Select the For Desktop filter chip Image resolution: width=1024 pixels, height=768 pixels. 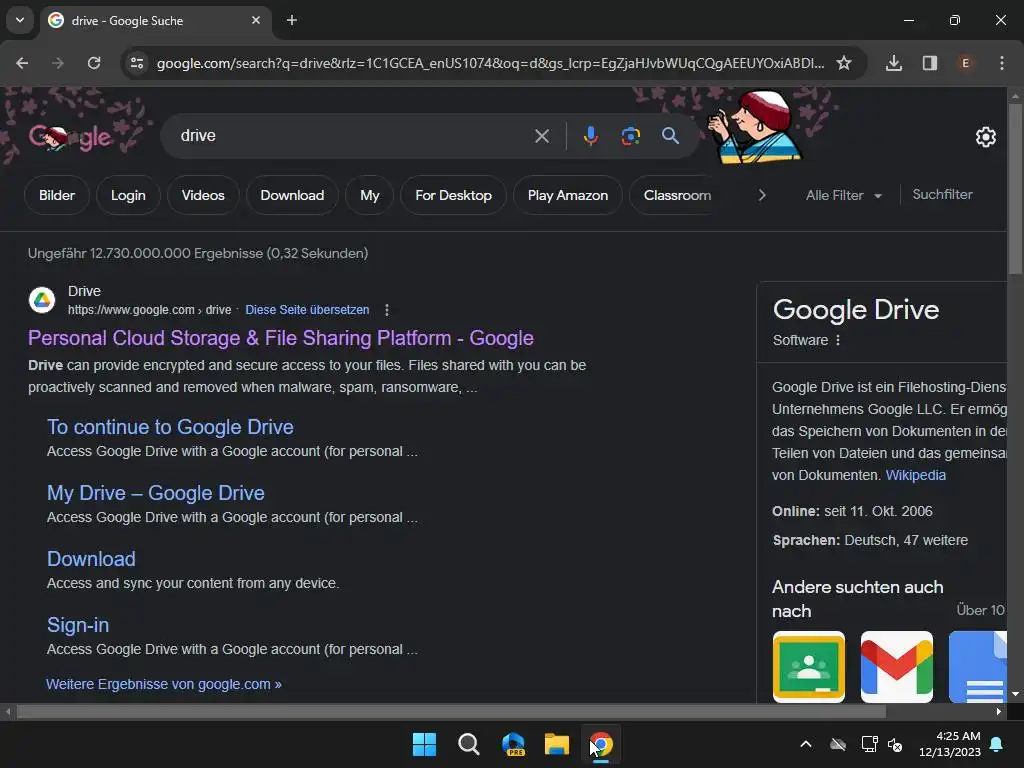coord(453,195)
